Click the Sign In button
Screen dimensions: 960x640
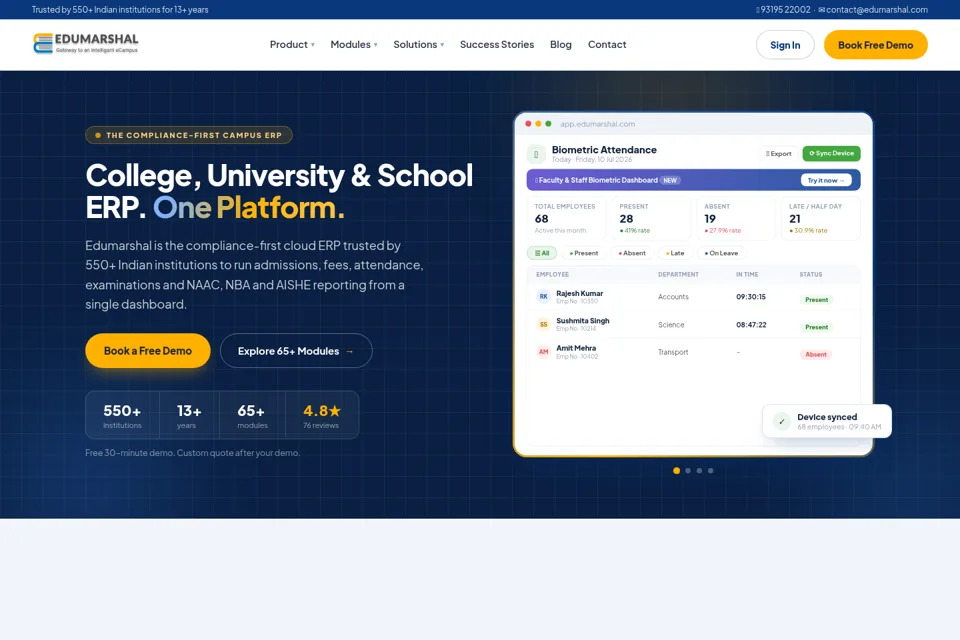(x=785, y=45)
